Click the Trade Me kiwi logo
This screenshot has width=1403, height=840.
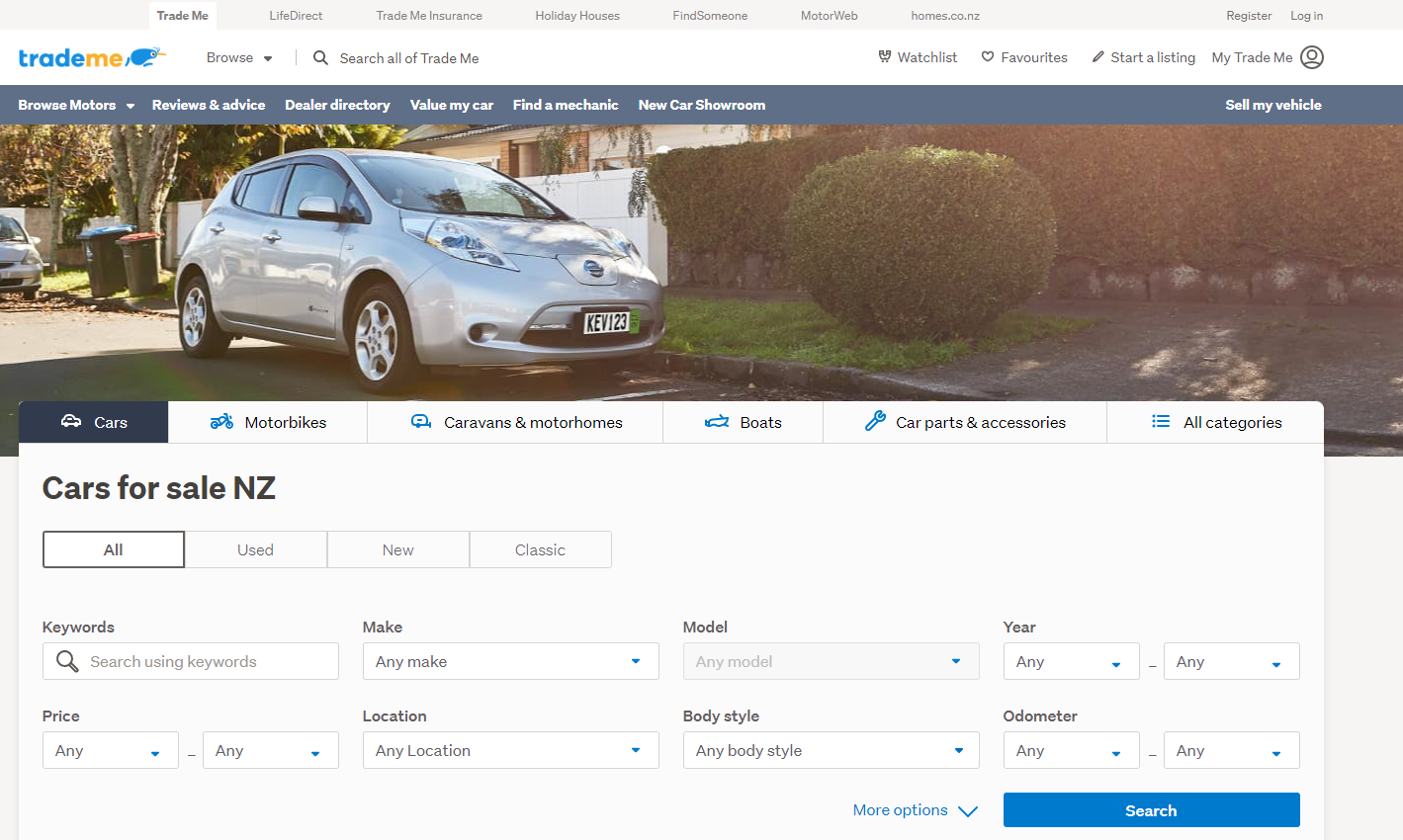[91, 58]
